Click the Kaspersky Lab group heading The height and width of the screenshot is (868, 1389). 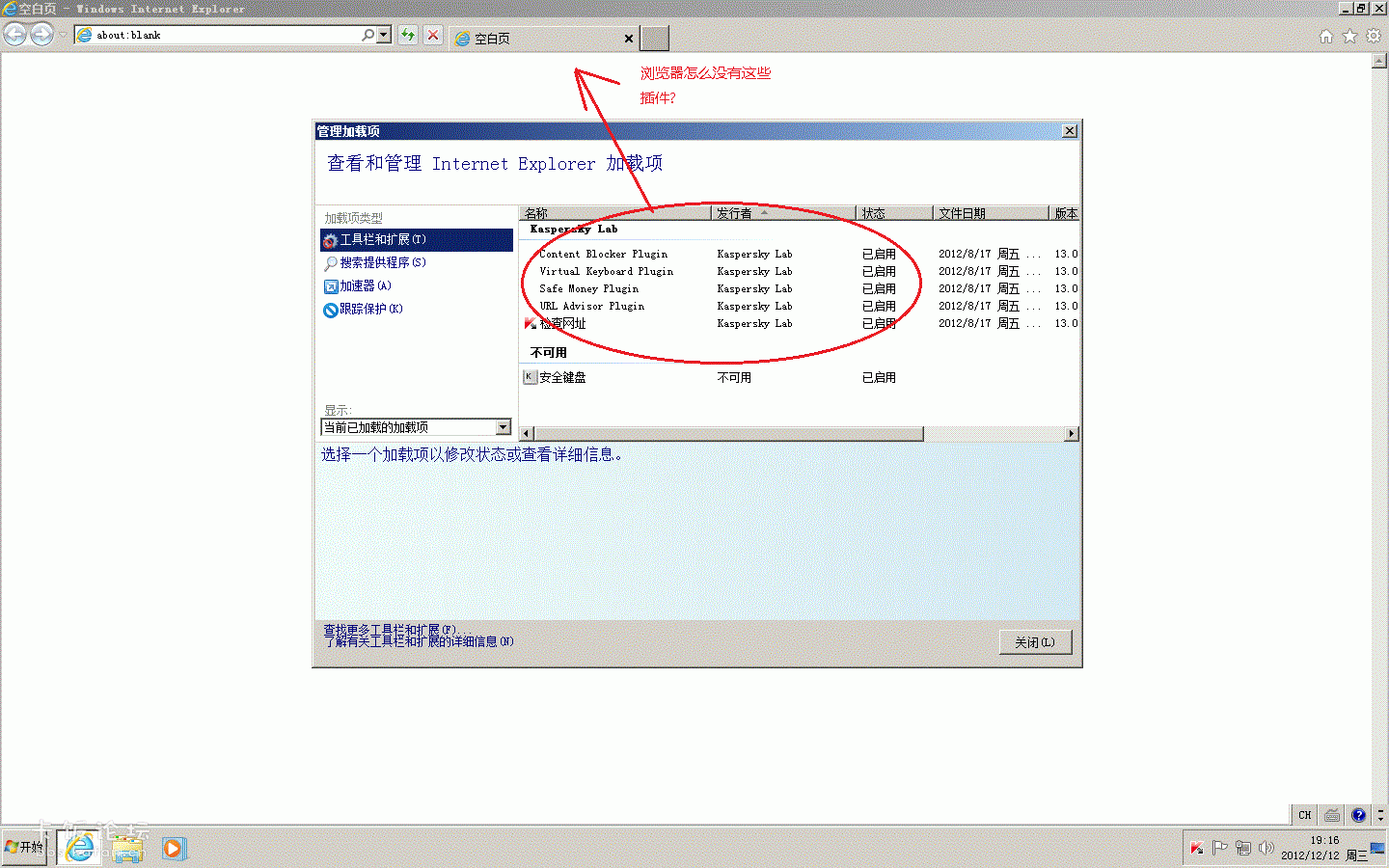coord(574,229)
